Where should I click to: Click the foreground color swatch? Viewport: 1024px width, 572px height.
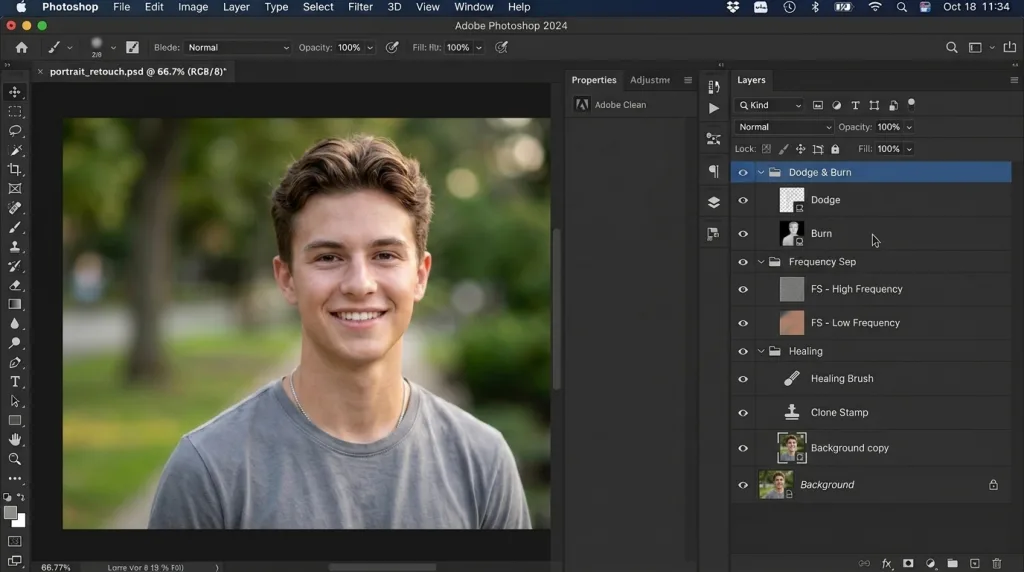click(10, 513)
